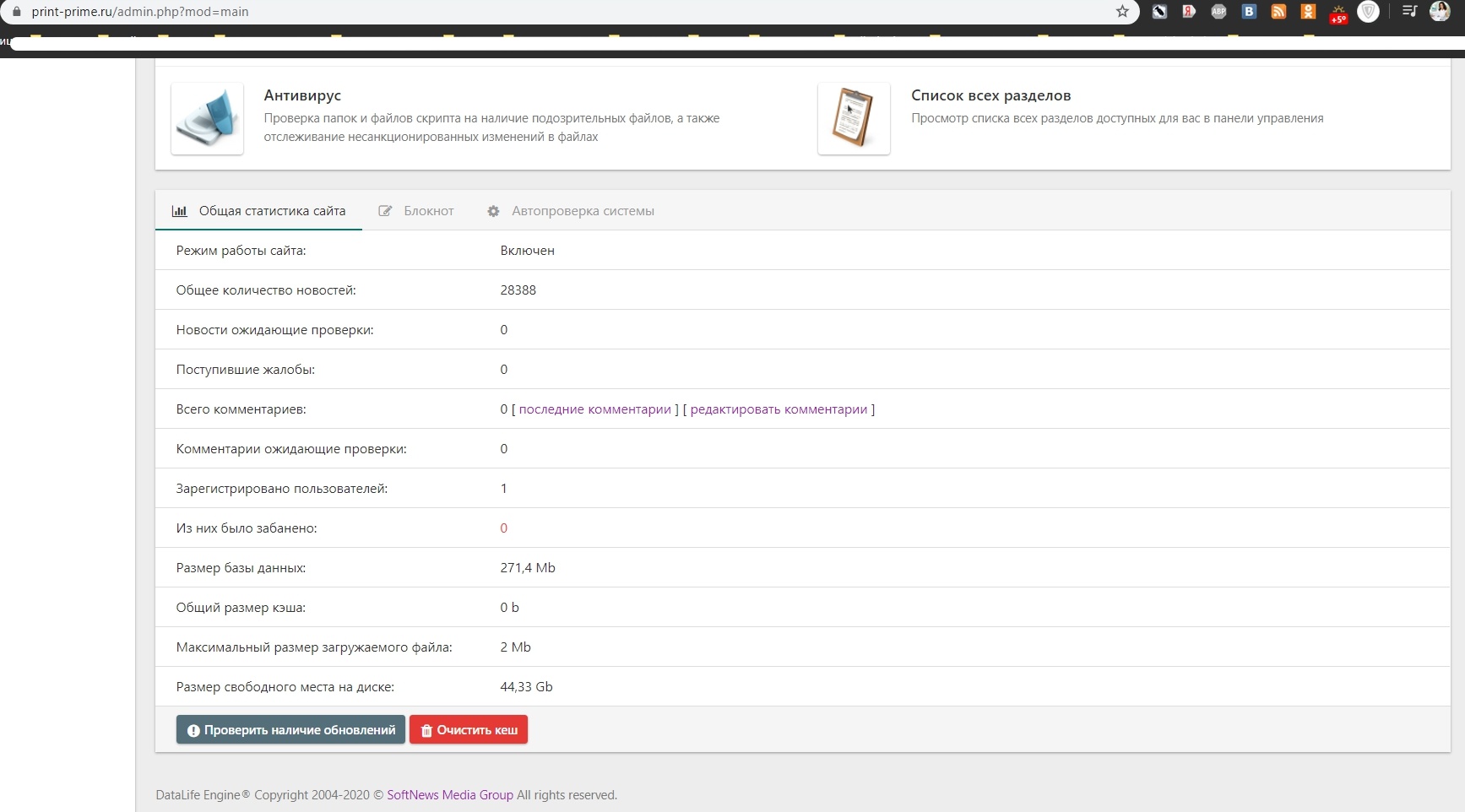1465x812 pixels.
Task: Click the Общее количество новостей label
Action: coord(266,290)
